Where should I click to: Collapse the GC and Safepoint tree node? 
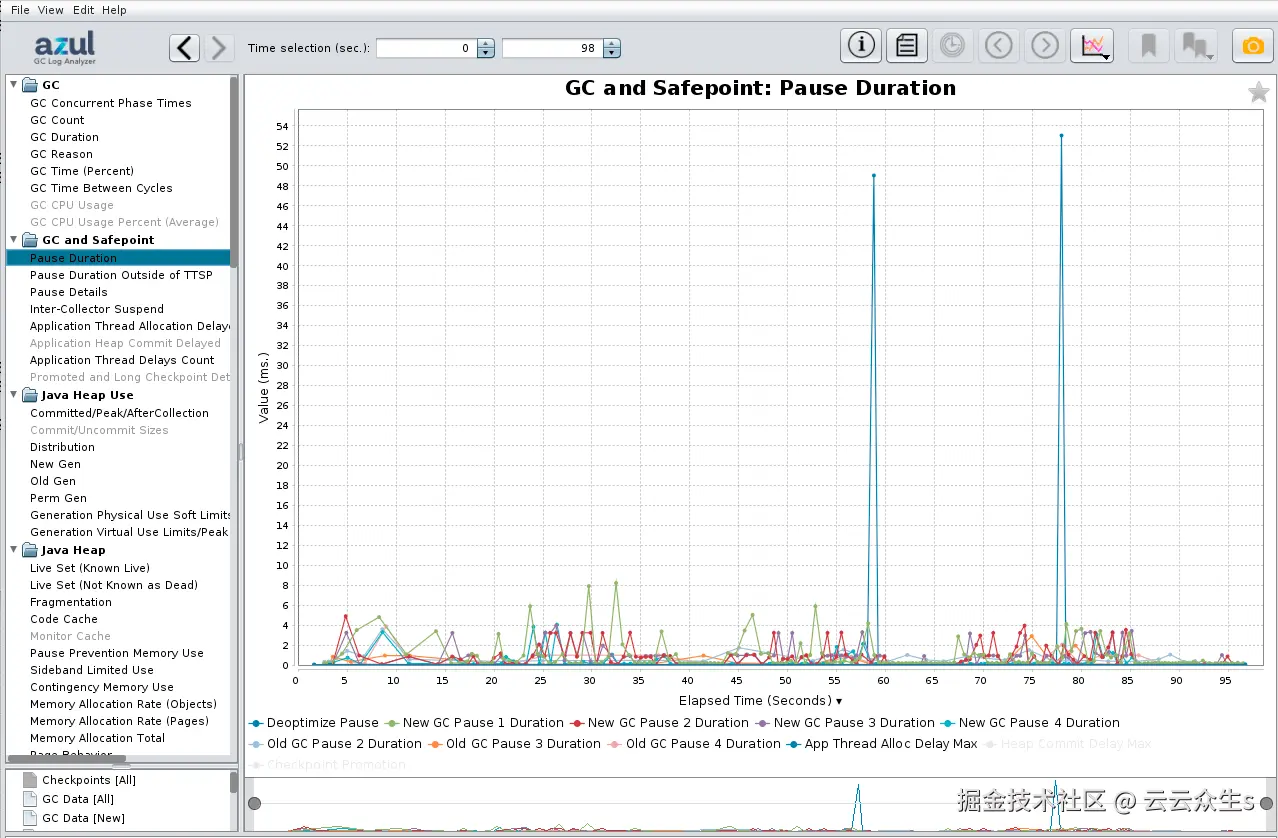coord(13,240)
